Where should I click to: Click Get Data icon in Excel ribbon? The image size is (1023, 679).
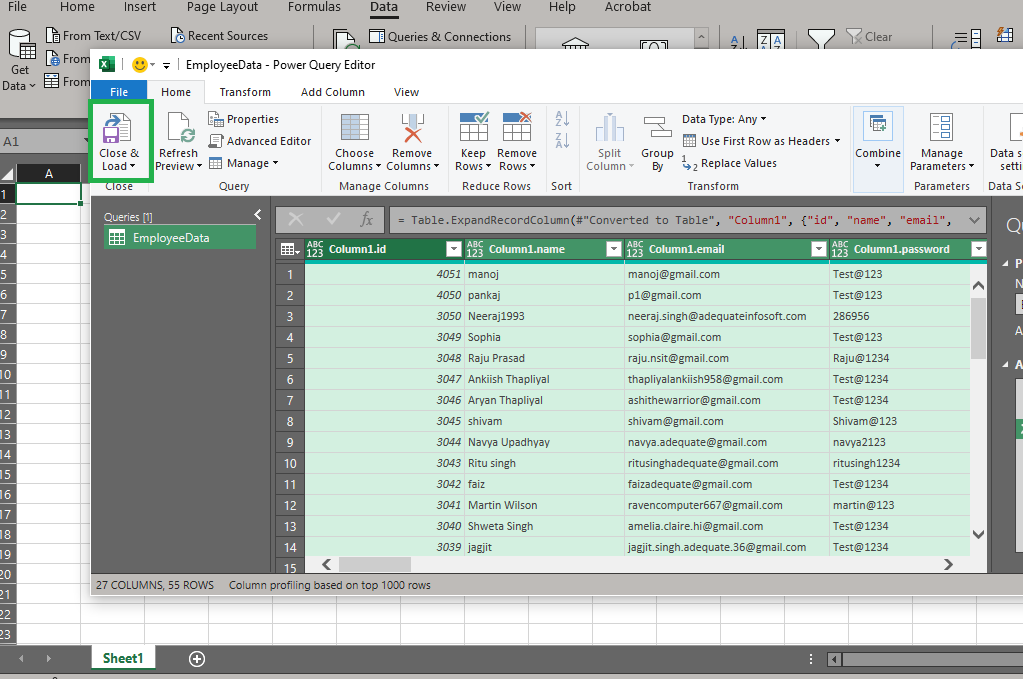tap(22, 46)
